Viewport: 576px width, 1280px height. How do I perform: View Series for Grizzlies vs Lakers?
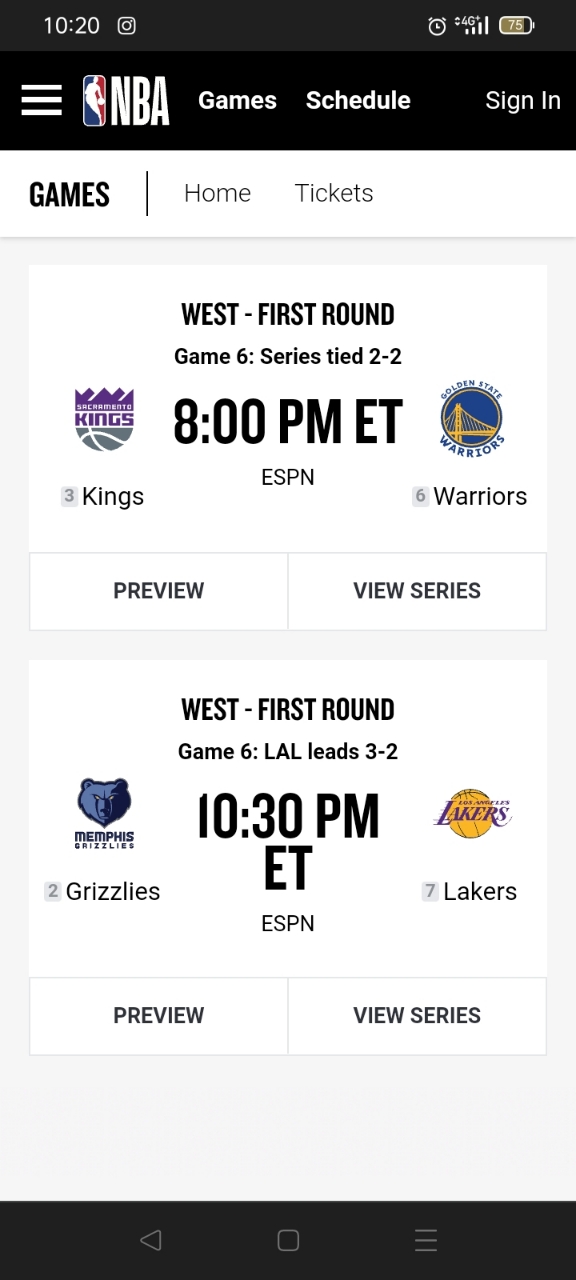(x=417, y=1016)
